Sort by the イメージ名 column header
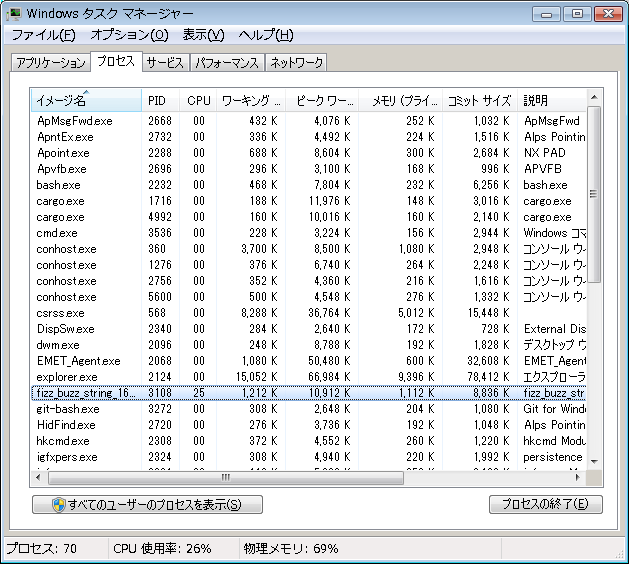Viewport: 629px width, 564px height. [x=86, y=100]
